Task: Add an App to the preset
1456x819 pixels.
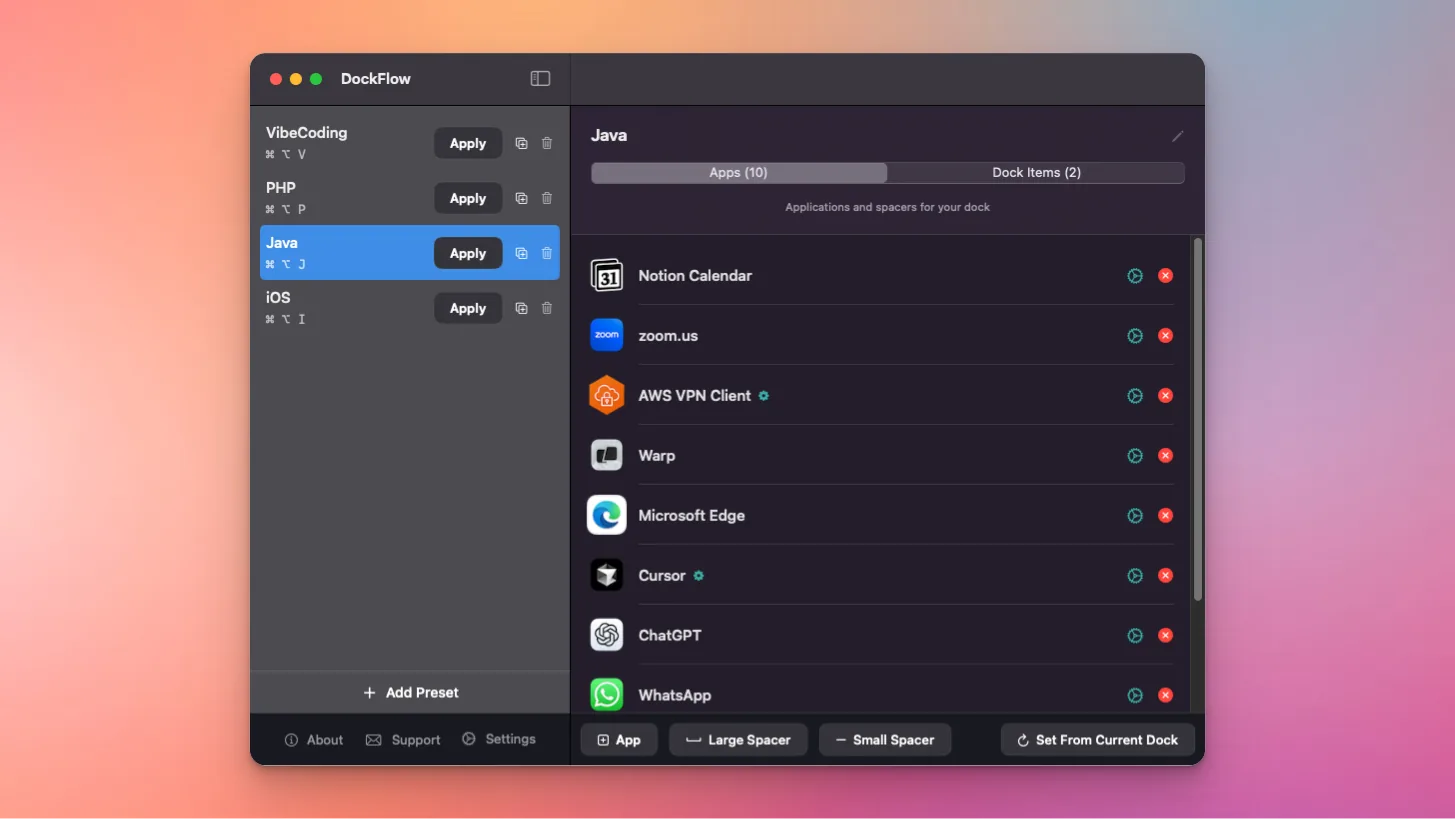Action: coord(619,740)
